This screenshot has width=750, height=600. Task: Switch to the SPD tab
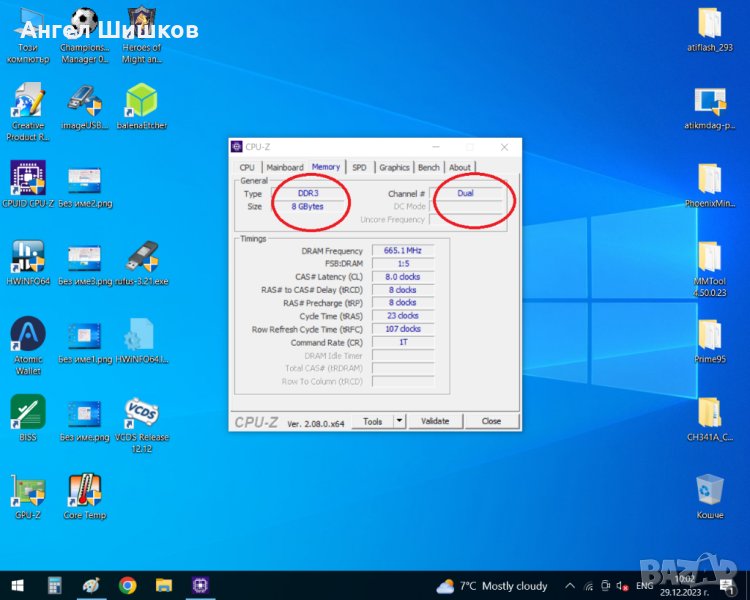[x=359, y=167]
